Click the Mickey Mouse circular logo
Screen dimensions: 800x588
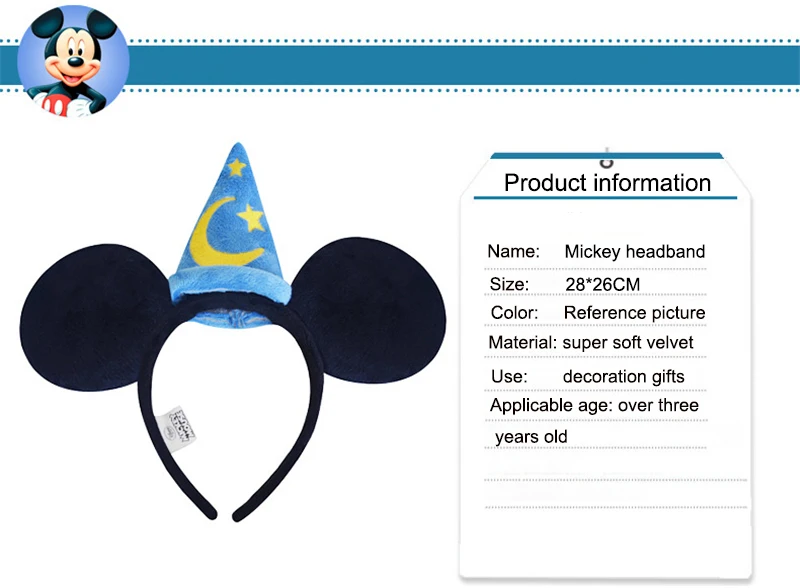(73, 61)
